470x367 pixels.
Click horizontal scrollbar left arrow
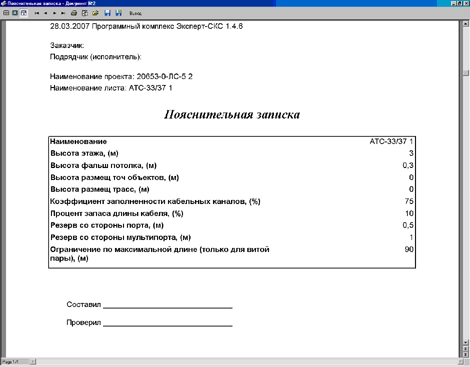pos(33,362)
